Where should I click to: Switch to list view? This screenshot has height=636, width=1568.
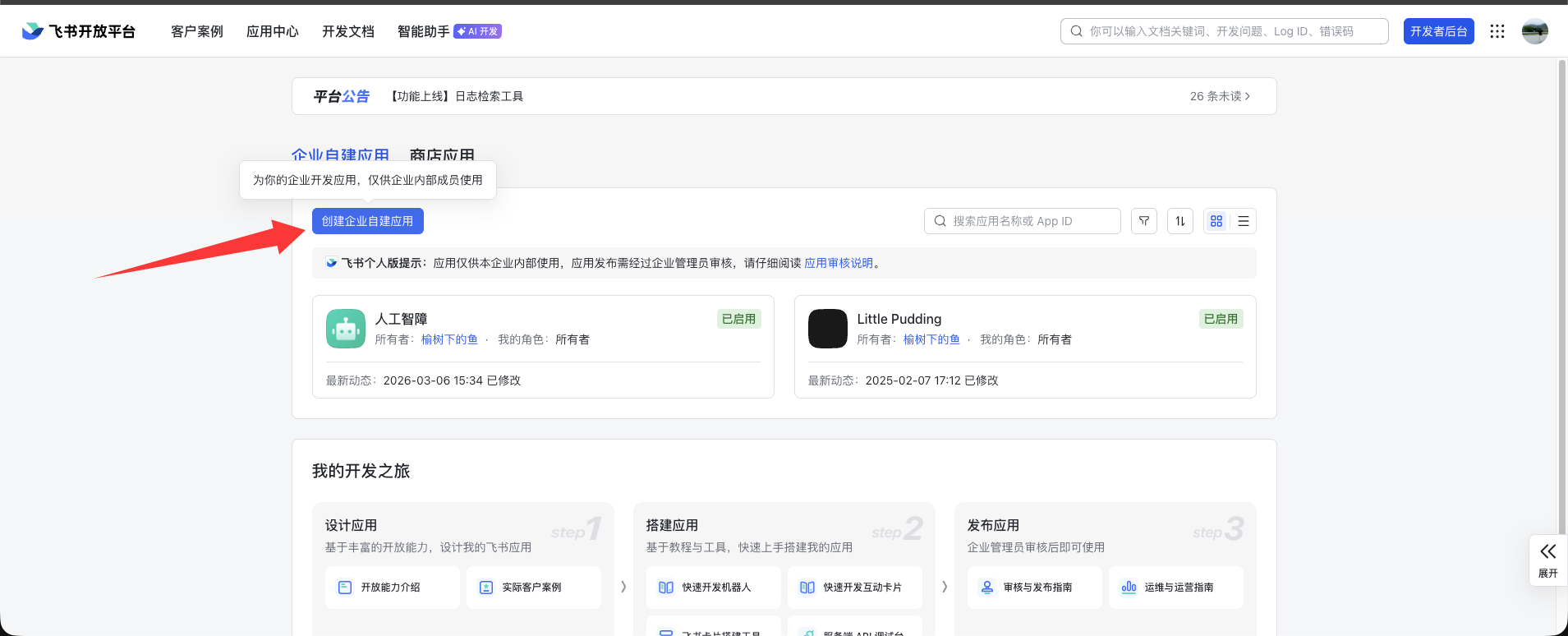pyautogui.click(x=1244, y=221)
